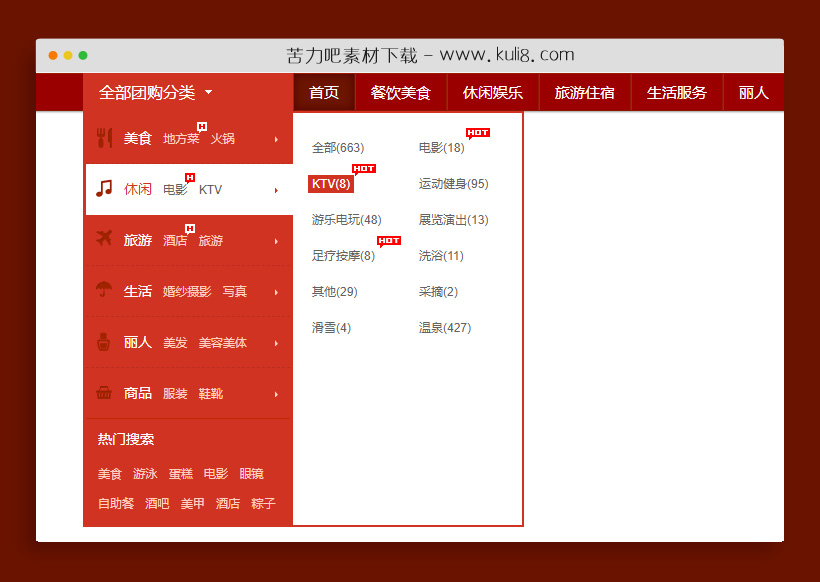Switch to the 旅游住宿 navigation tab

pos(585,93)
